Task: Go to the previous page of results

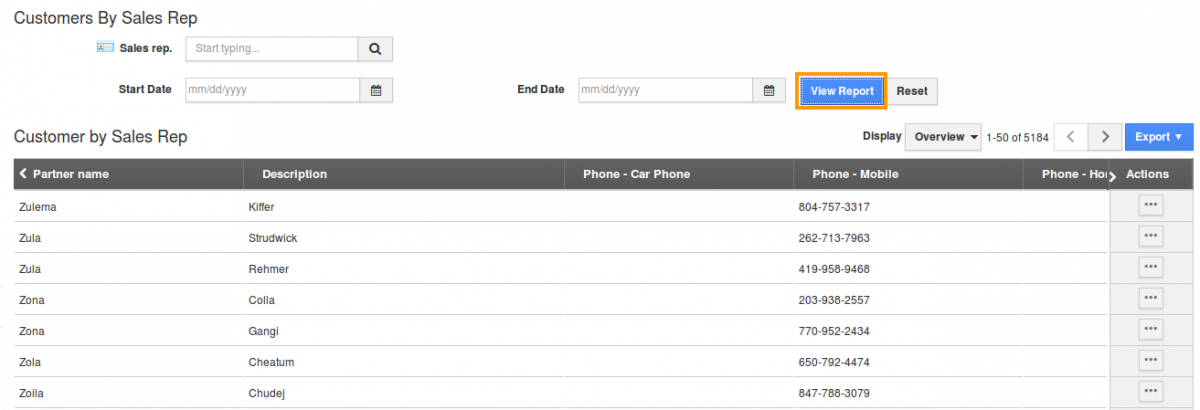Action: pos(1071,137)
